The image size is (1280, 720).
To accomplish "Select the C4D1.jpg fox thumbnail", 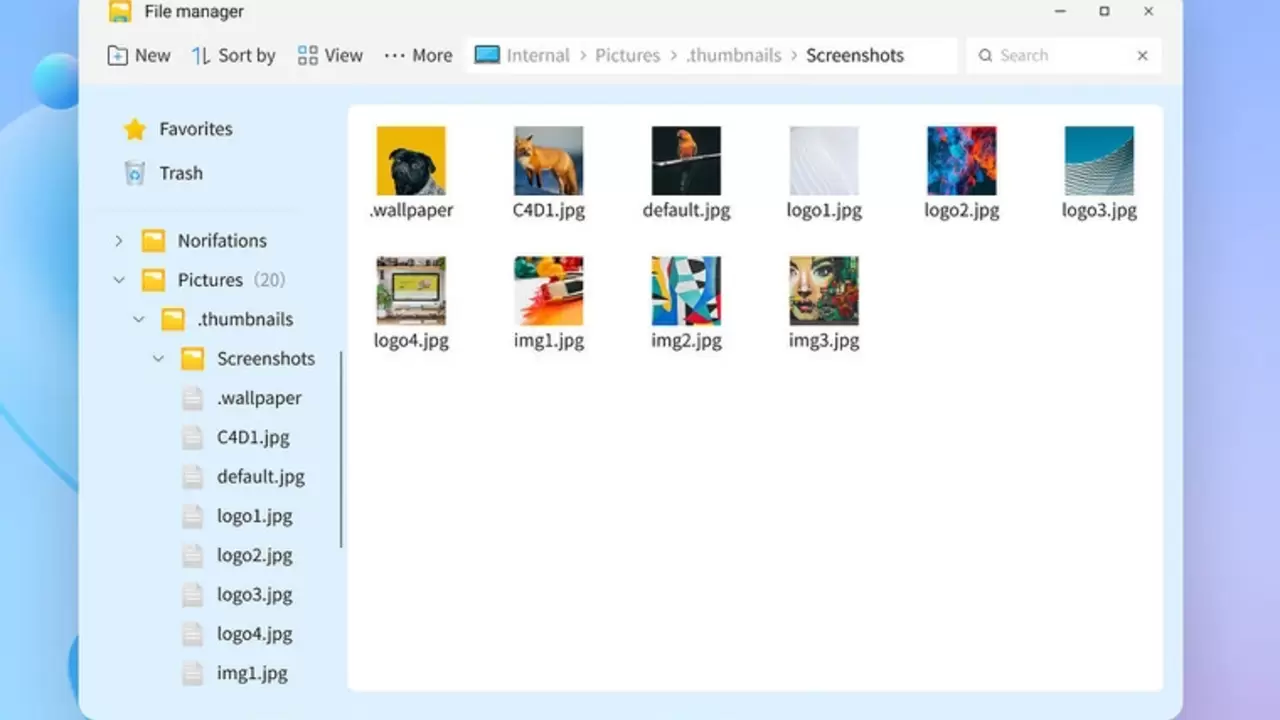I will (x=548, y=161).
